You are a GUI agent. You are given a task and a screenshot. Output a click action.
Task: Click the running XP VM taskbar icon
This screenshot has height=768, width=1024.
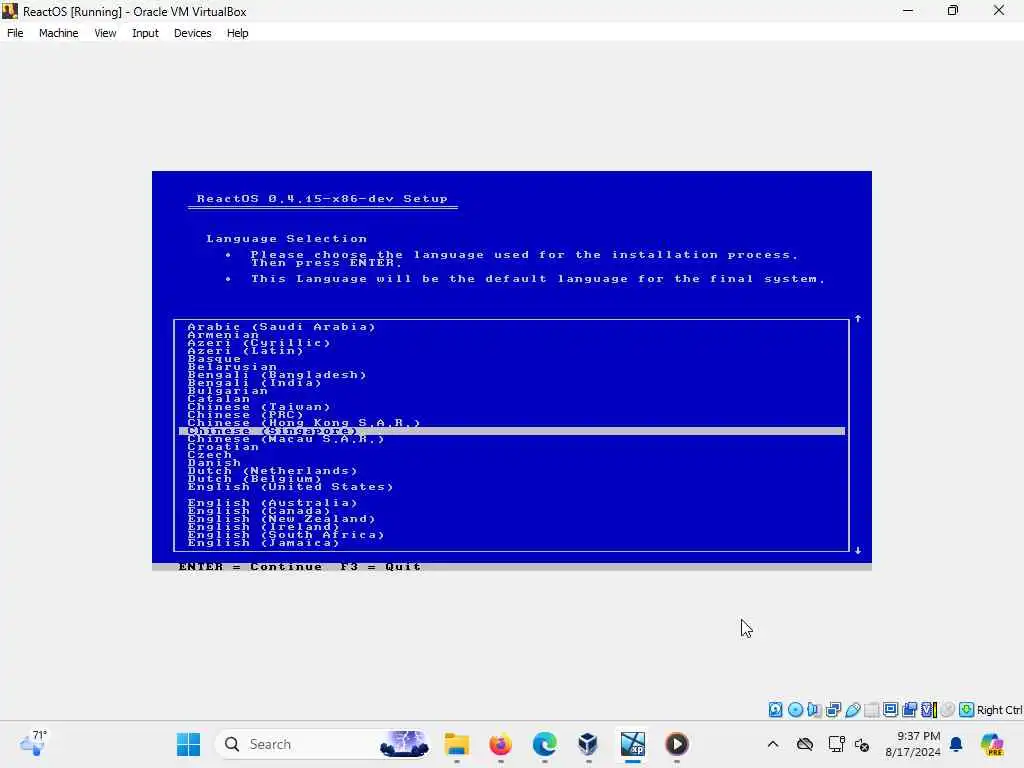click(632, 744)
